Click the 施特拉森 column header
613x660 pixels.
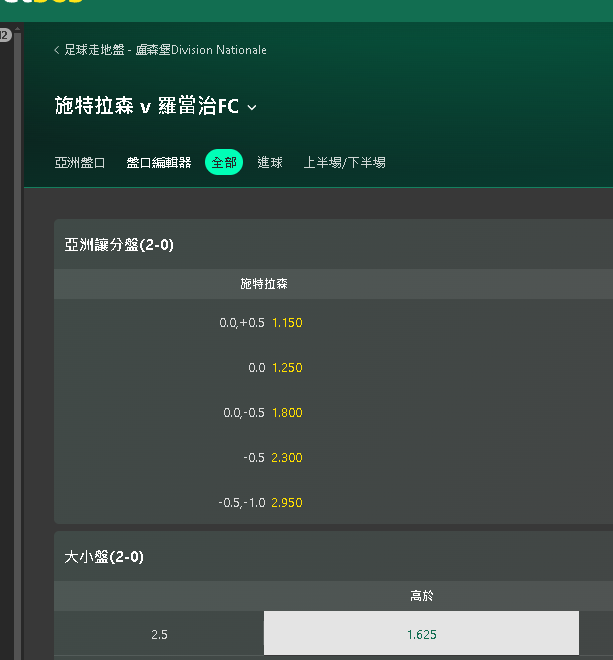pos(264,284)
